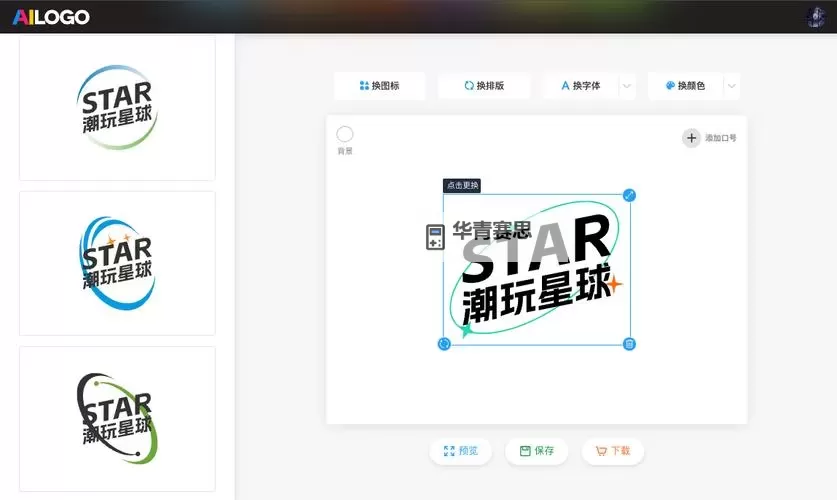Click 换图标 to change the icon
Image resolution: width=837 pixels, height=500 pixels.
[x=379, y=86]
